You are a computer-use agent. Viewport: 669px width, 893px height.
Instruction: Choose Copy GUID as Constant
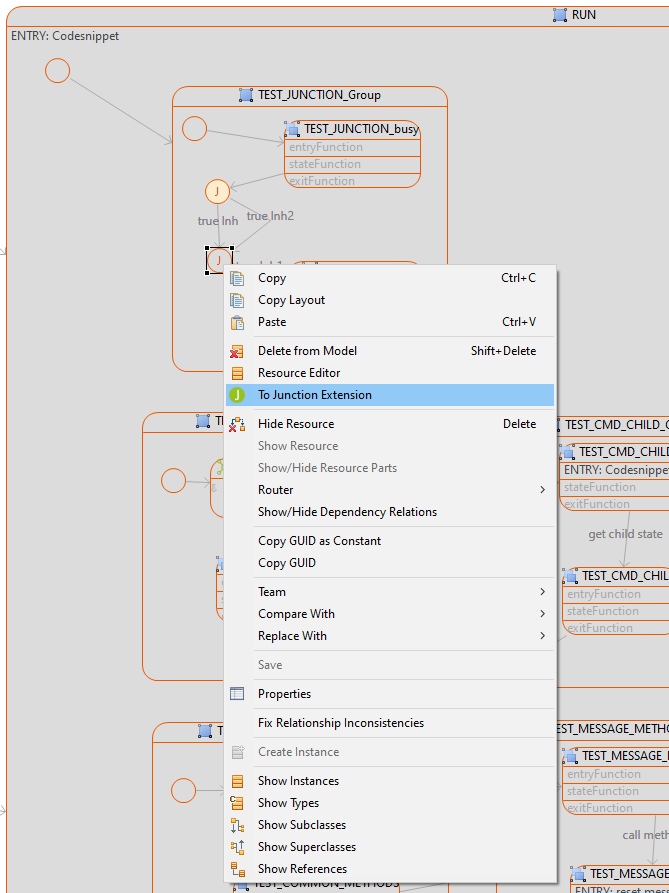pos(319,541)
